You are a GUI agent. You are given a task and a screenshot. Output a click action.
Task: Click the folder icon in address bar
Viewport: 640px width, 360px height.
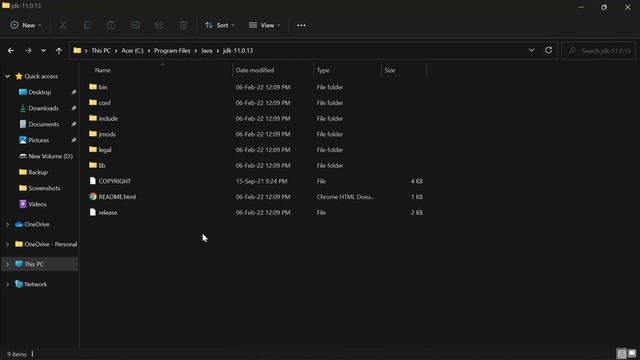pyautogui.click(x=77, y=51)
